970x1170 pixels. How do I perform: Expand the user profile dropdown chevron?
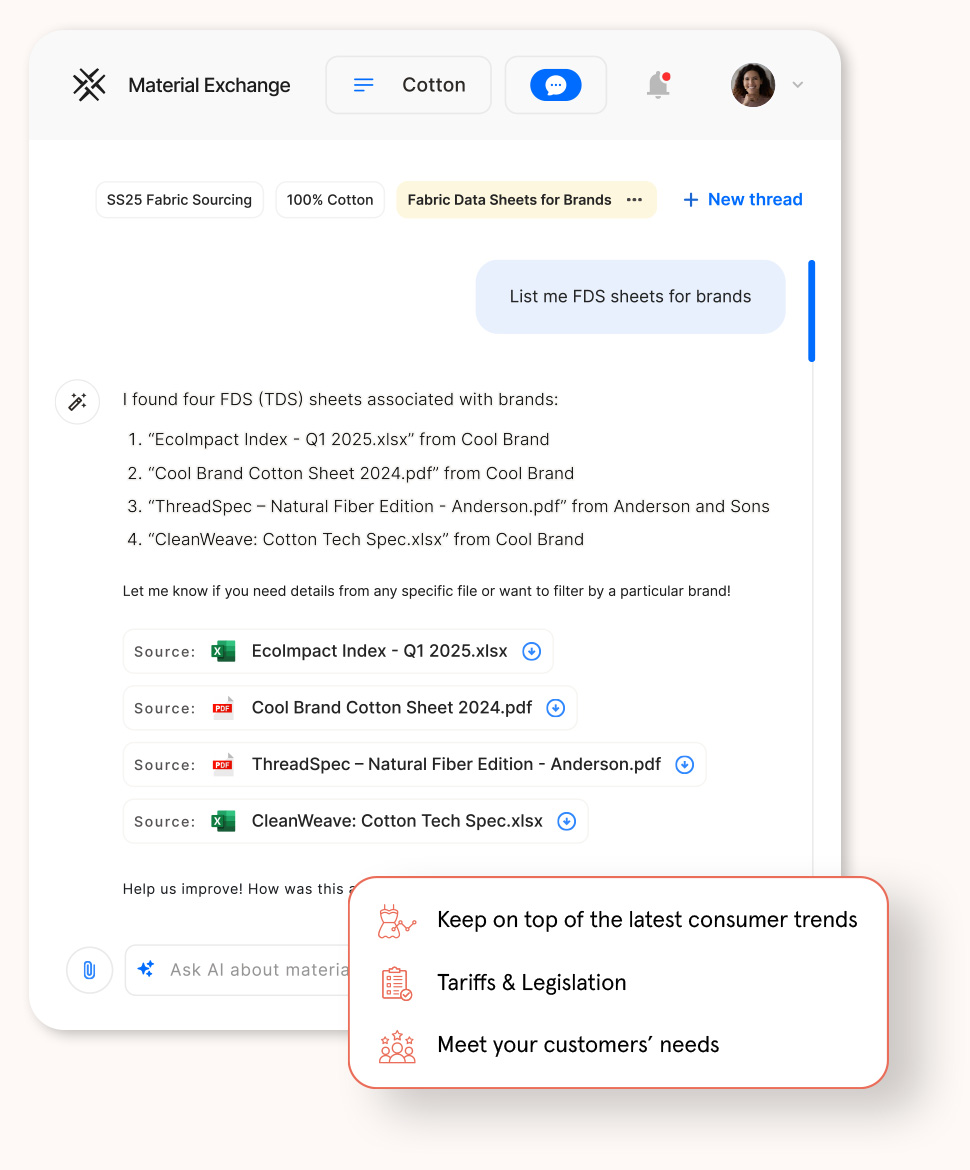click(x=798, y=85)
